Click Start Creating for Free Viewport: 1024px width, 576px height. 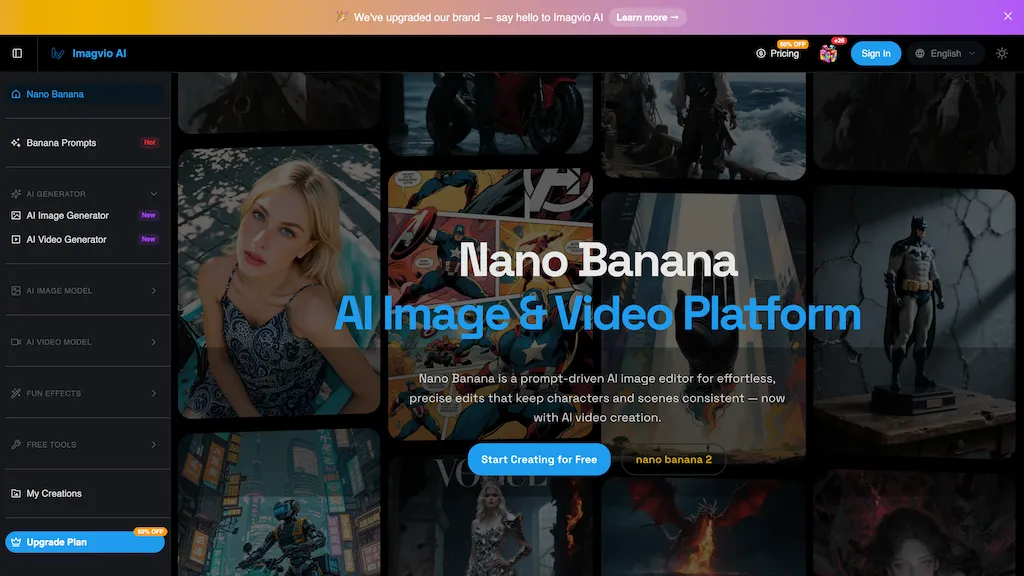point(539,459)
